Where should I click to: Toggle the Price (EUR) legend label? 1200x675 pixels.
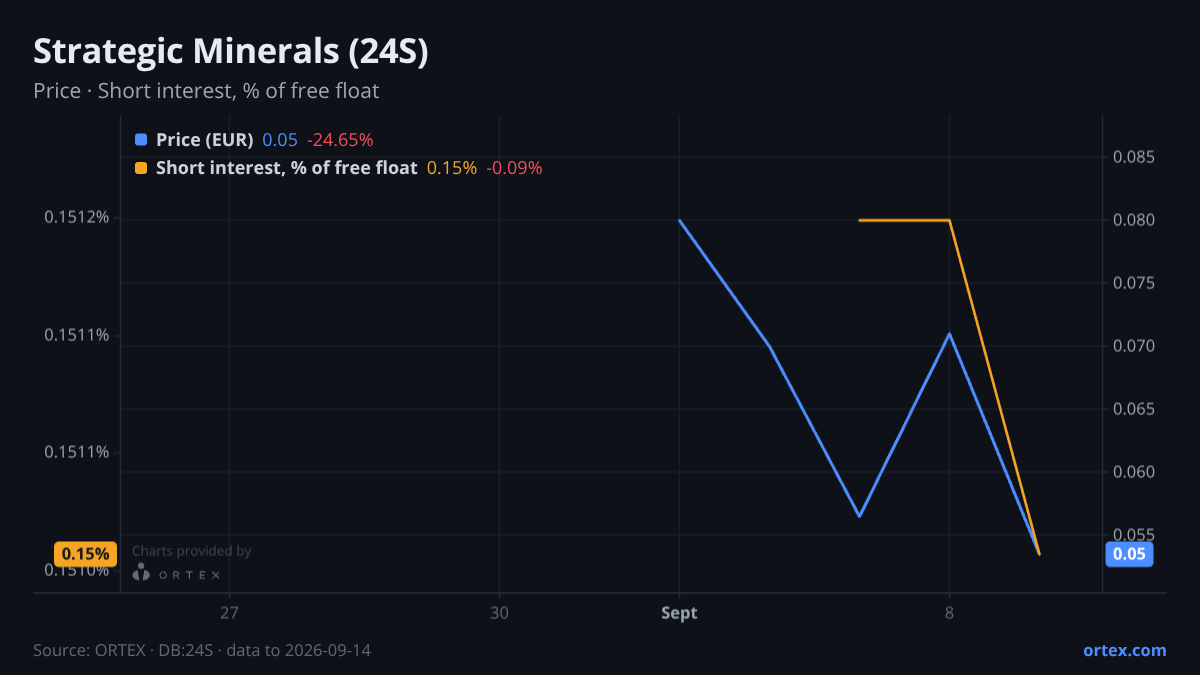(204, 140)
